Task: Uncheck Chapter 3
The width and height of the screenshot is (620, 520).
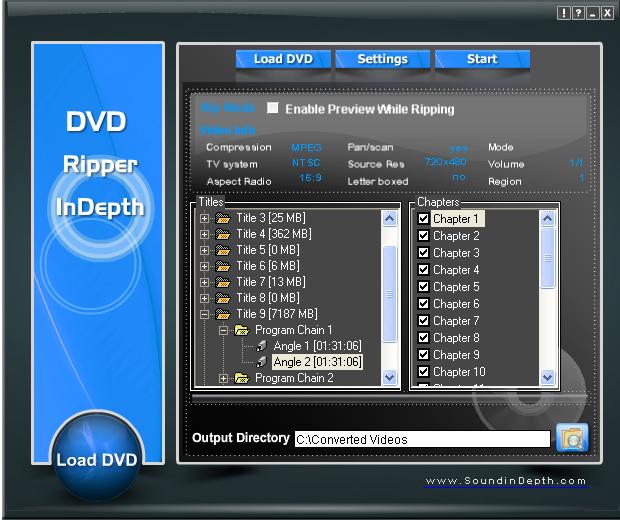Action: [423, 252]
